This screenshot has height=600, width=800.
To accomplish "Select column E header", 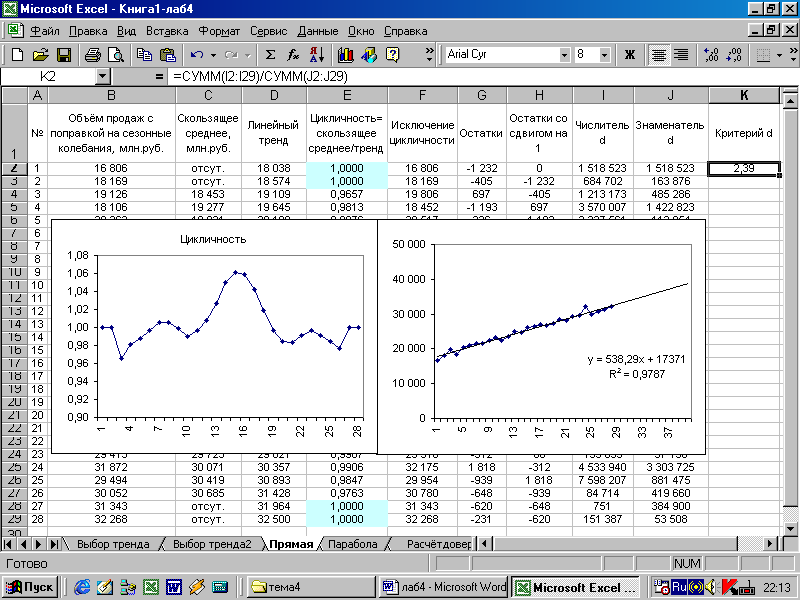I will pos(347,95).
